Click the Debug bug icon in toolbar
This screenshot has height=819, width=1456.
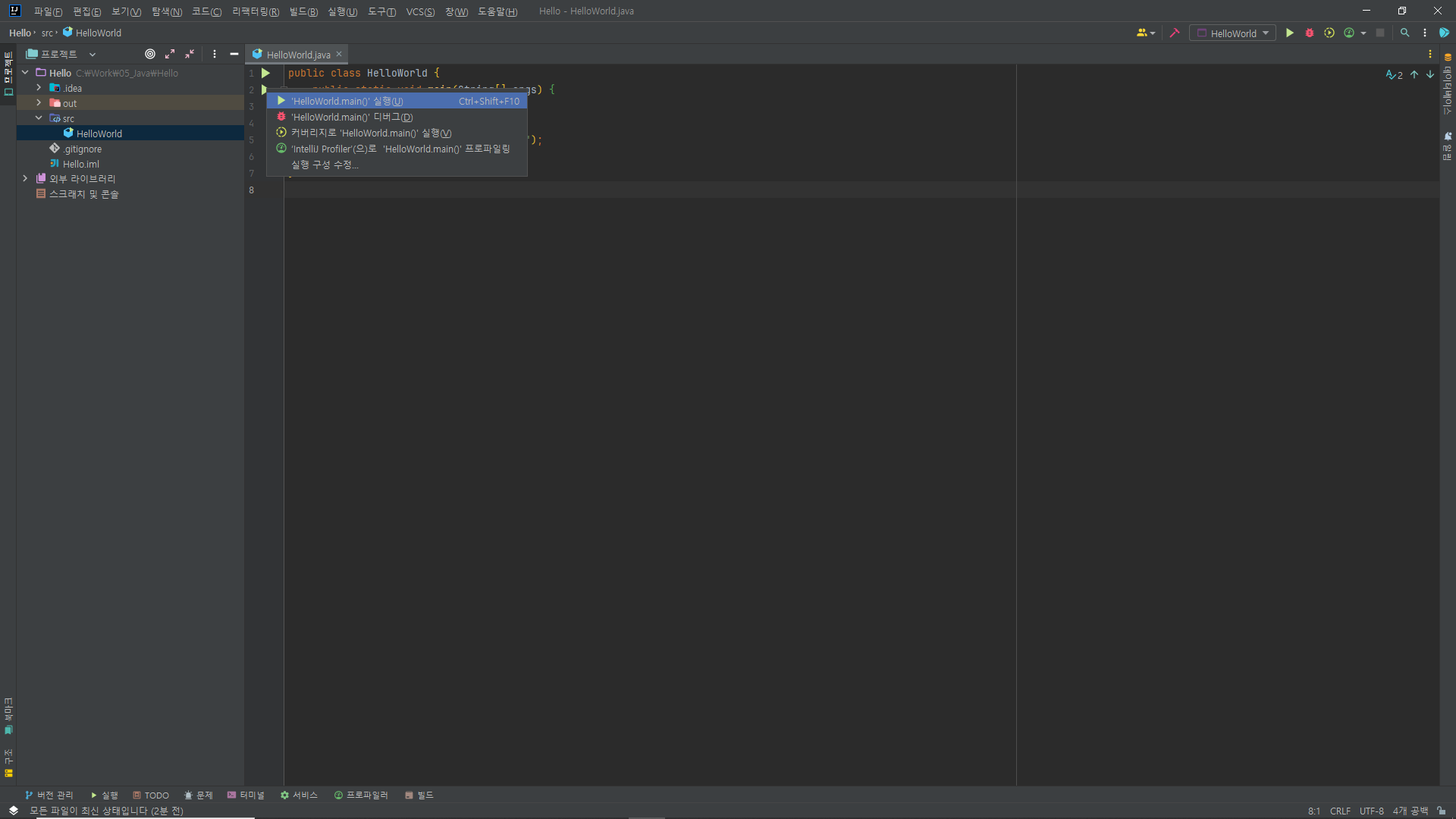click(1310, 33)
